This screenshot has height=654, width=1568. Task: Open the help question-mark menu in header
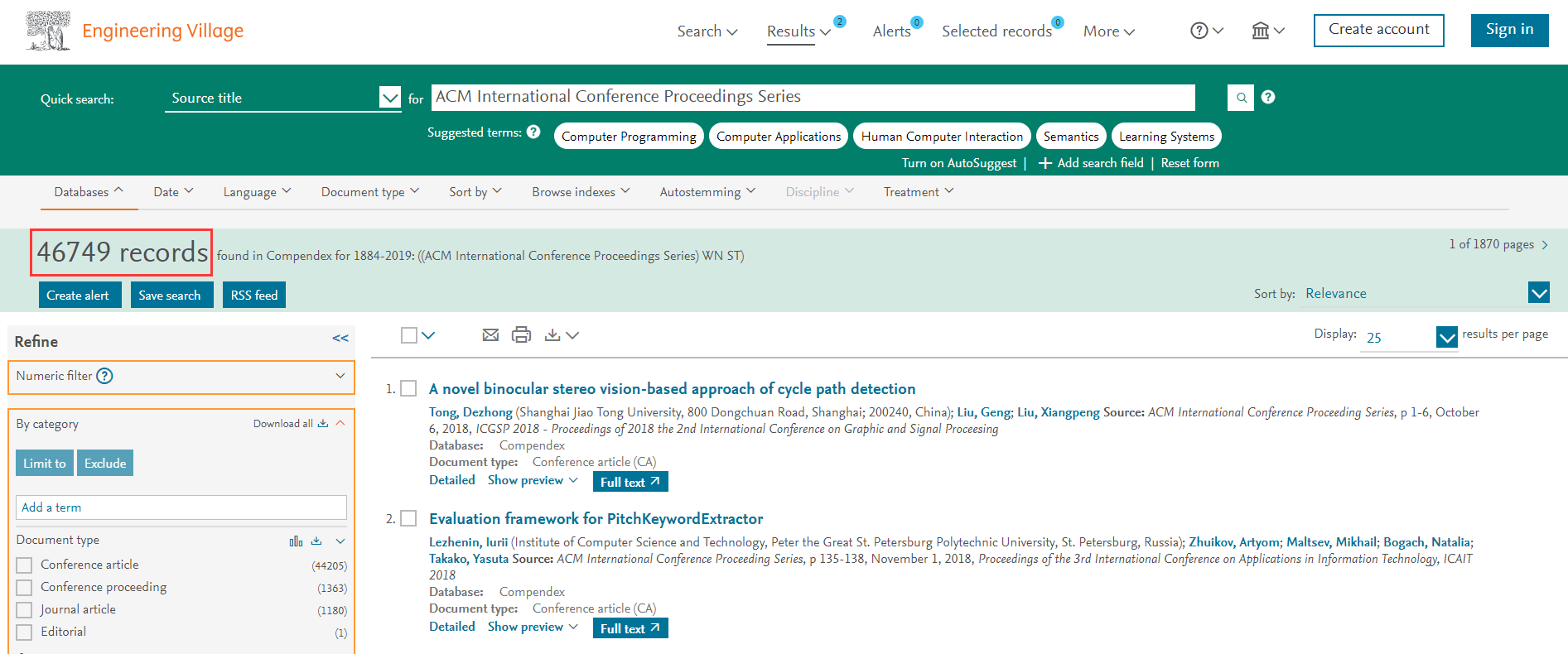(x=1206, y=31)
